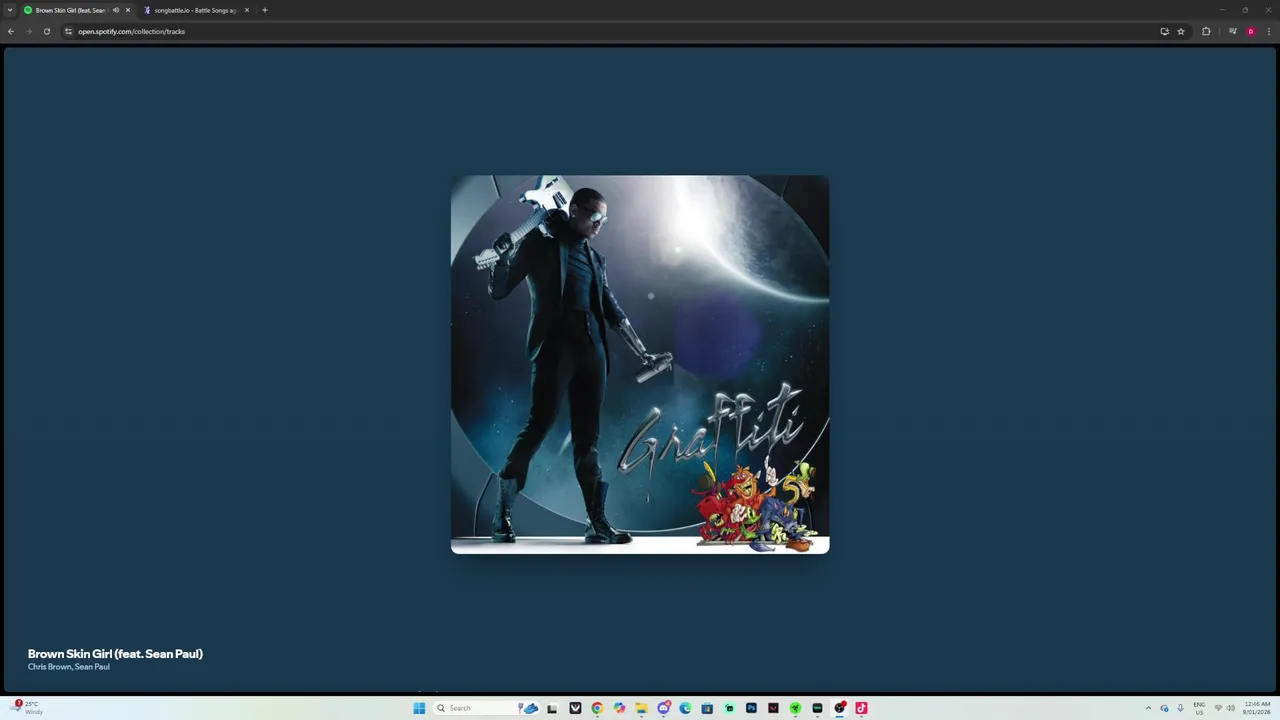This screenshot has height=720, width=1280.
Task: Open the Windows Start menu
Action: click(x=419, y=708)
